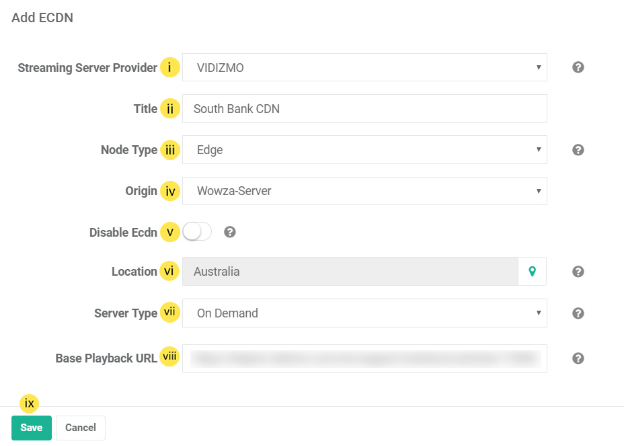
Task: Show help for the Server Type field
Action: pyautogui.click(x=578, y=313)
